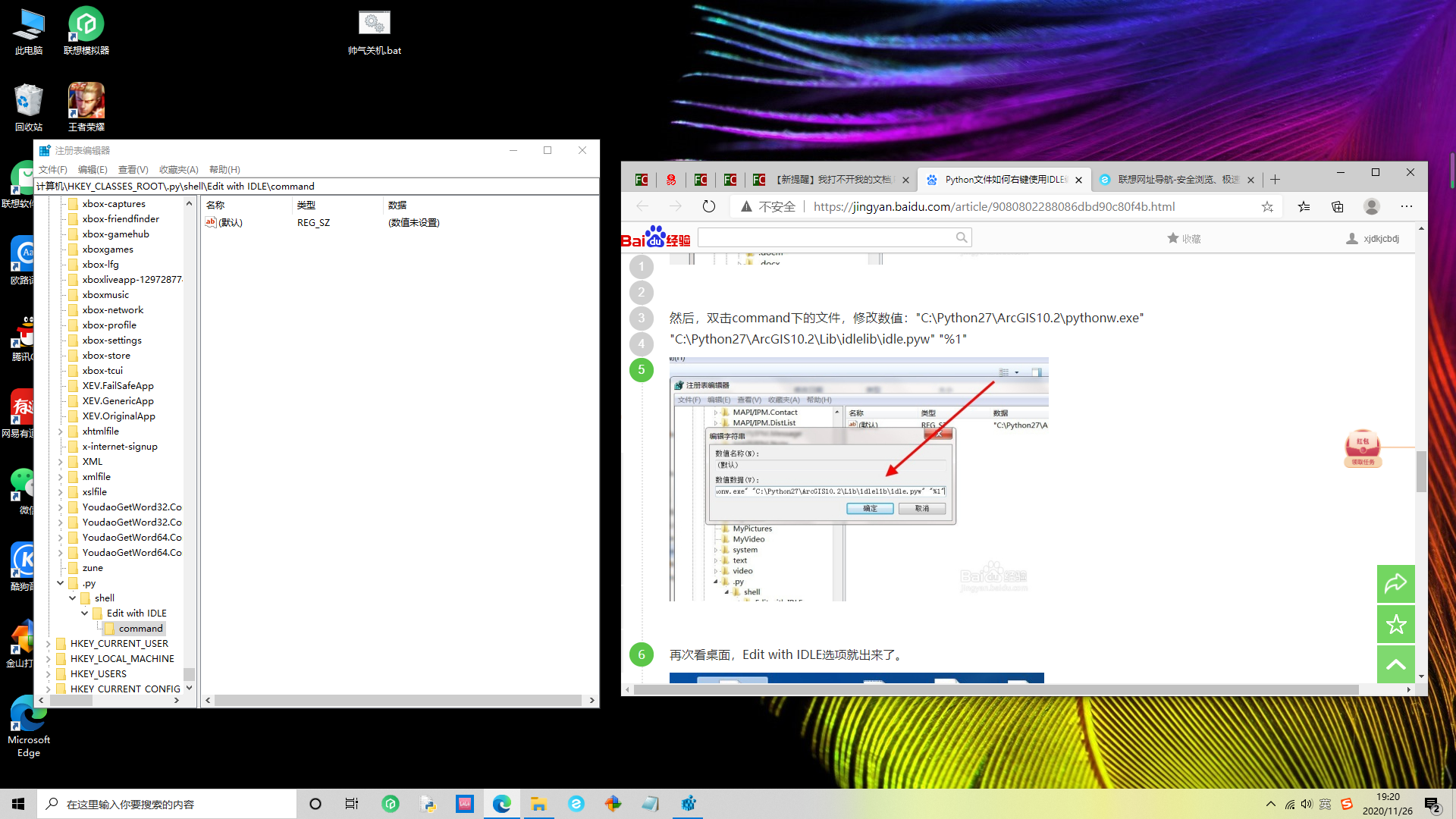1456x819 pixels.
Task: Expand the HKEY_USERS node
Action: click(48, 674)
